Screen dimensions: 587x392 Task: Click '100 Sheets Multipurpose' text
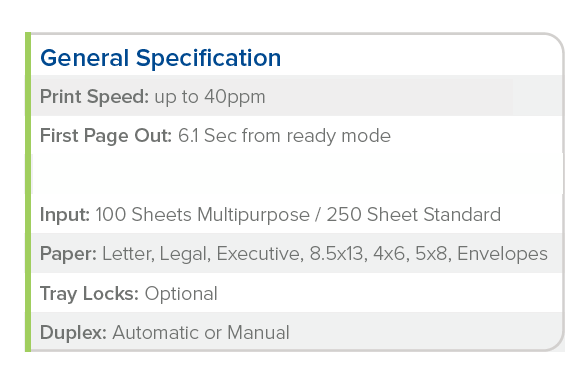click(x=203, y=215)
